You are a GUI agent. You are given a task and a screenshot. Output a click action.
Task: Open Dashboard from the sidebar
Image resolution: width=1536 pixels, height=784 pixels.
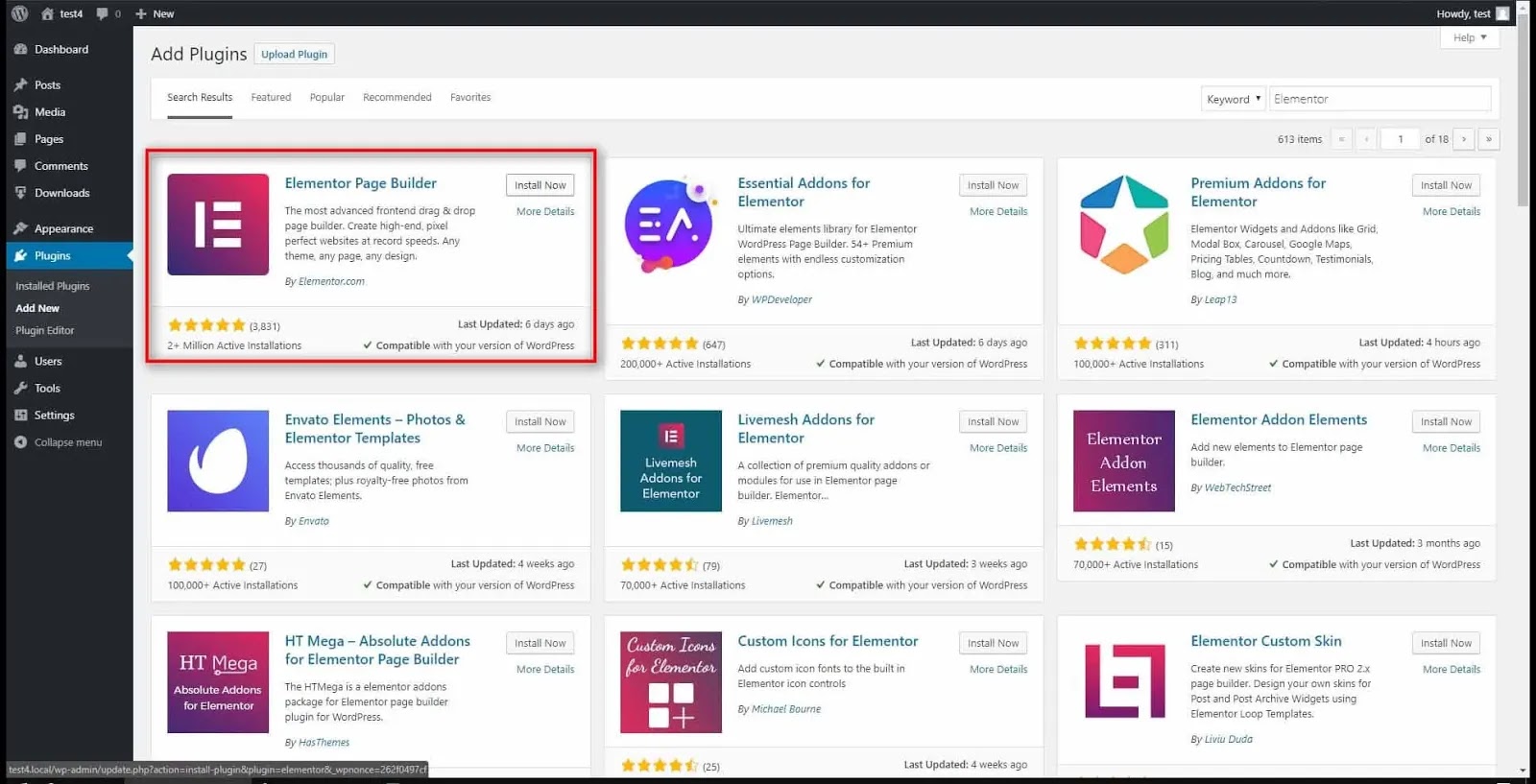point(61,49)
